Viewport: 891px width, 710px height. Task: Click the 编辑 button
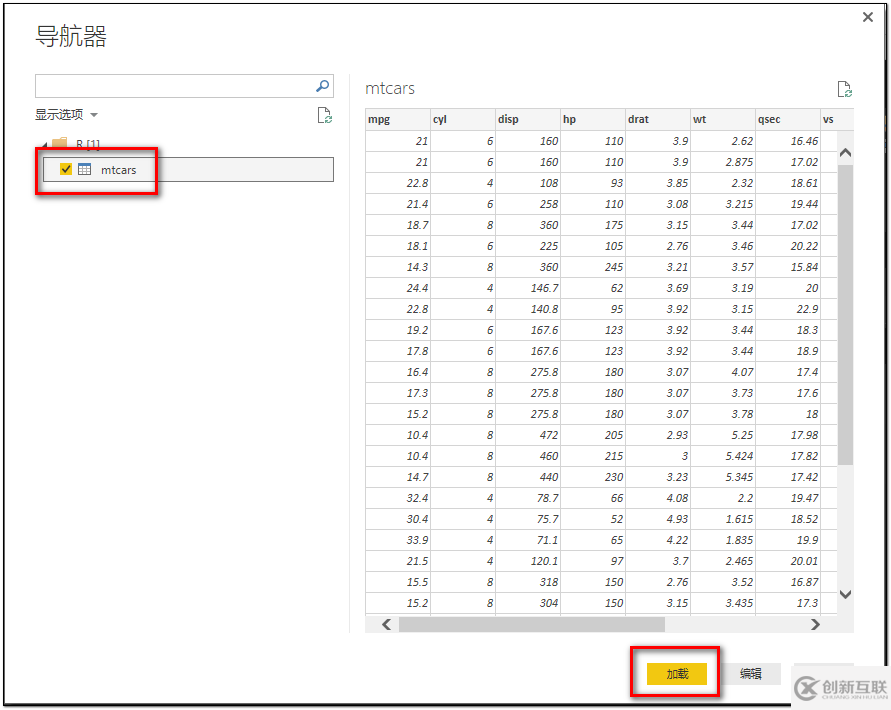click(x=750, y=674)
